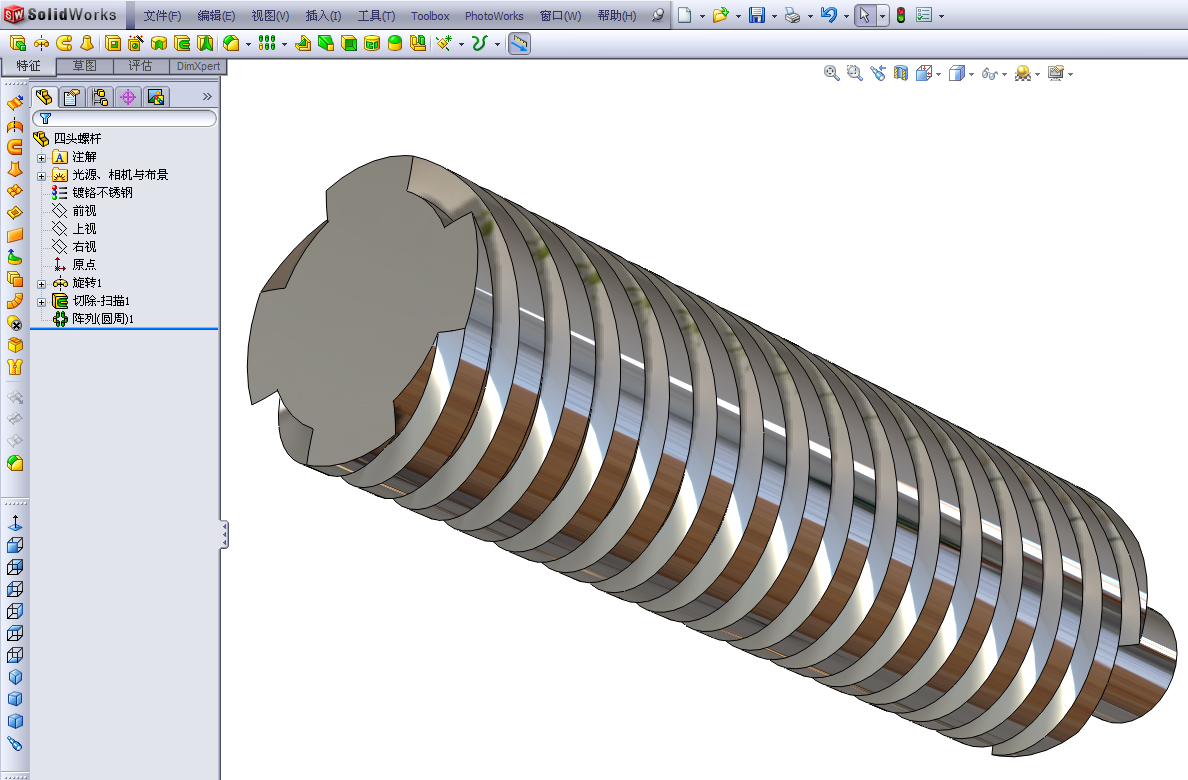The height and width of the screenshot is (780, 1188).
Task: Open the 窗口(W) menu
Action: pyautogui.click(x=561, y=15)
